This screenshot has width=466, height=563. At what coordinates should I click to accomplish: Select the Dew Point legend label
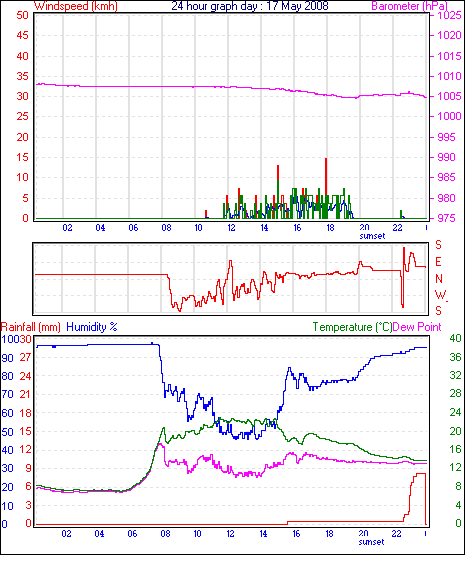(417, 327)
